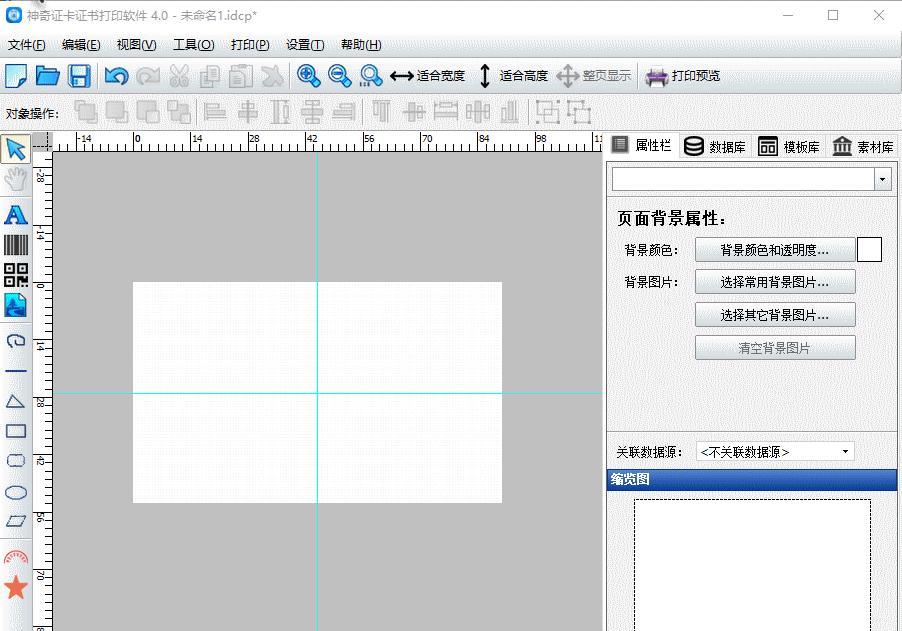Select the hand pan tool

(x=16, y=179)
